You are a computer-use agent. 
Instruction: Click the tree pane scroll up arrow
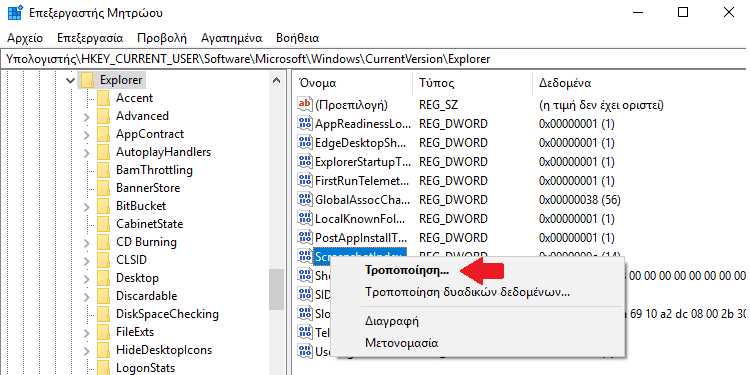276,80
